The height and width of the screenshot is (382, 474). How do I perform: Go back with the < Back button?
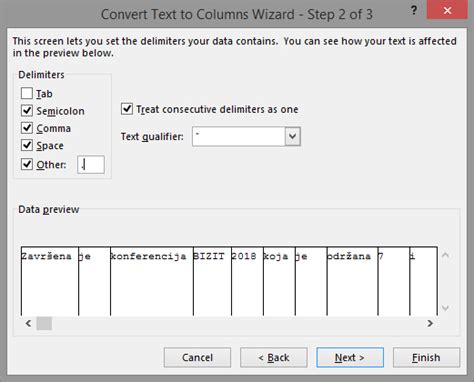pyautogui.click(x=274, y=358)
